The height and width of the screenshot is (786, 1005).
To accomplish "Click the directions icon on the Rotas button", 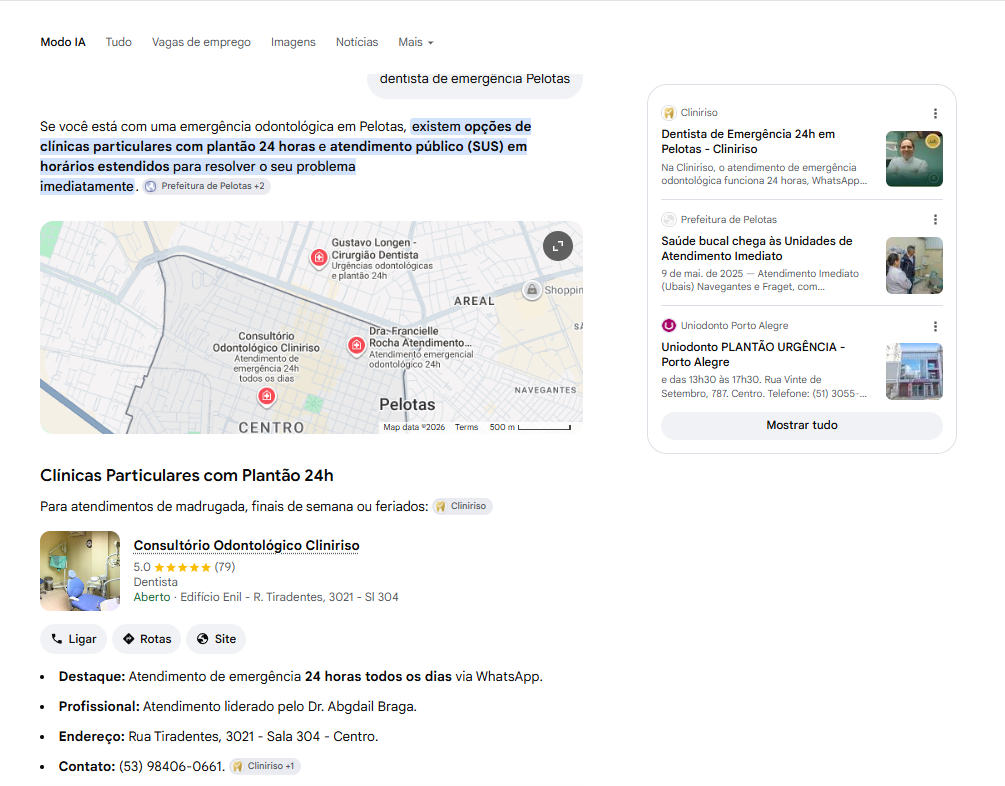I will click(x=129, y=639).
